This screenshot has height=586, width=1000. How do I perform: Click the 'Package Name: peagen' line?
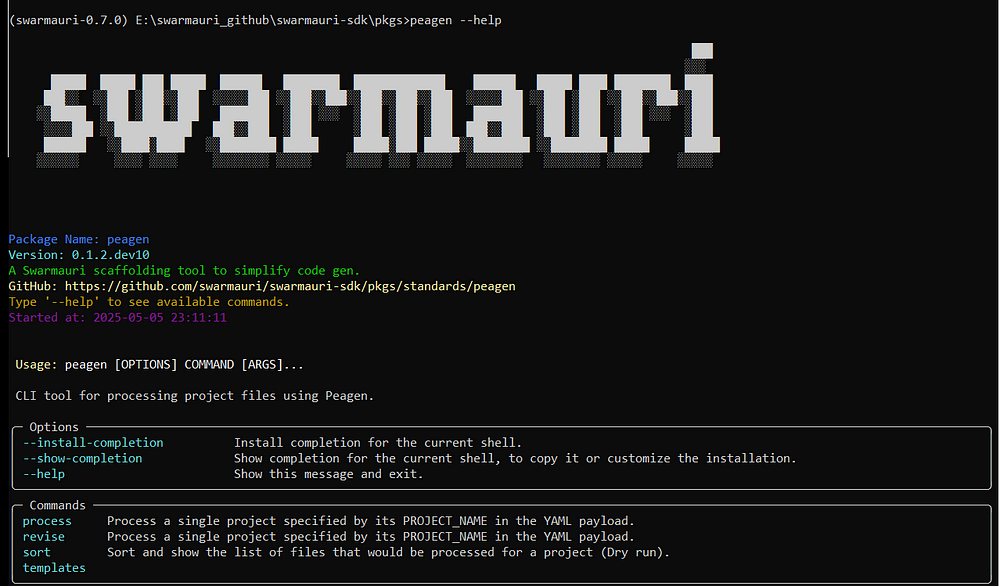pos(78,239)
